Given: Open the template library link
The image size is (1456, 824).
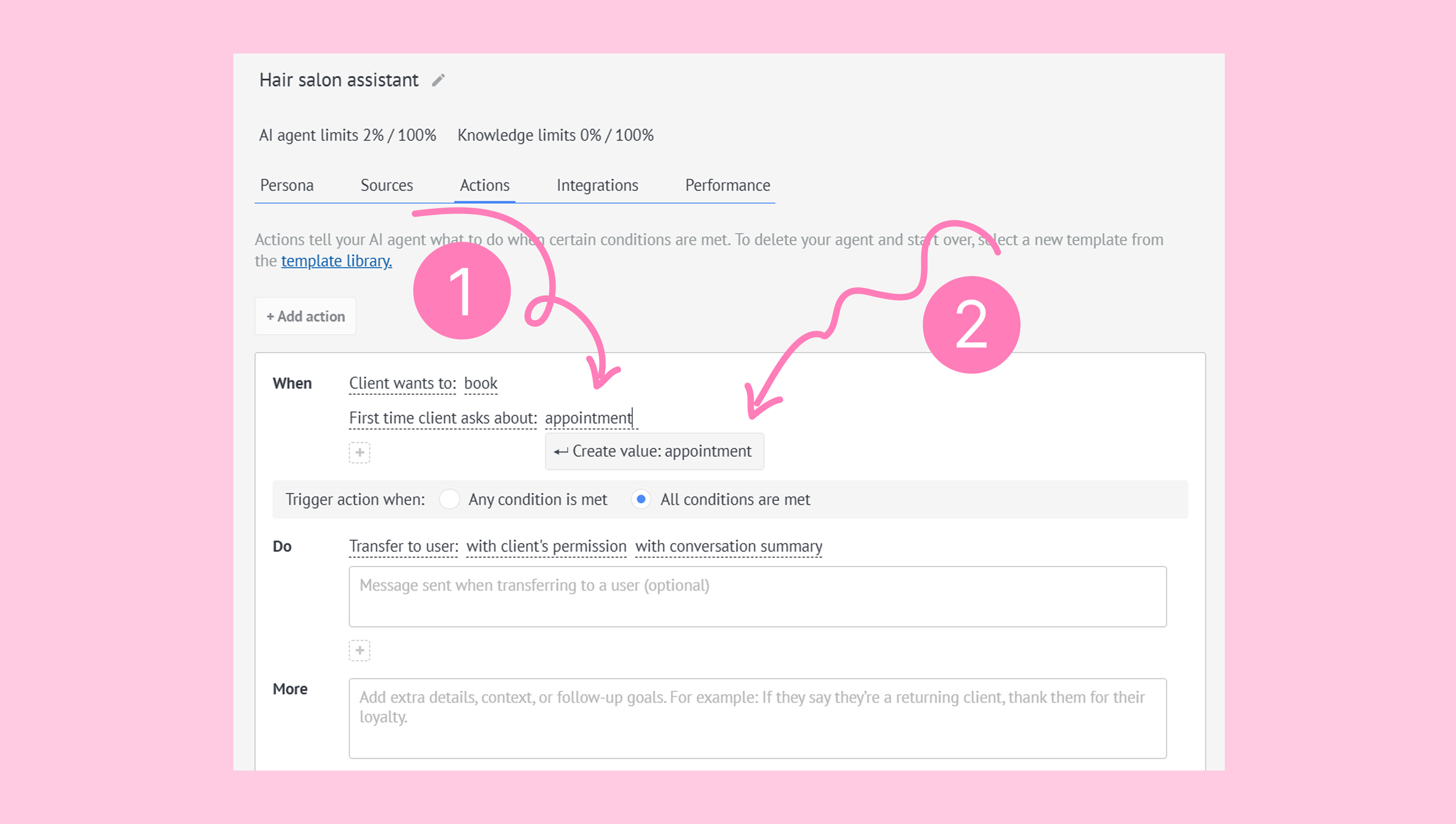Looking at the screenshot, I should 336,261.
